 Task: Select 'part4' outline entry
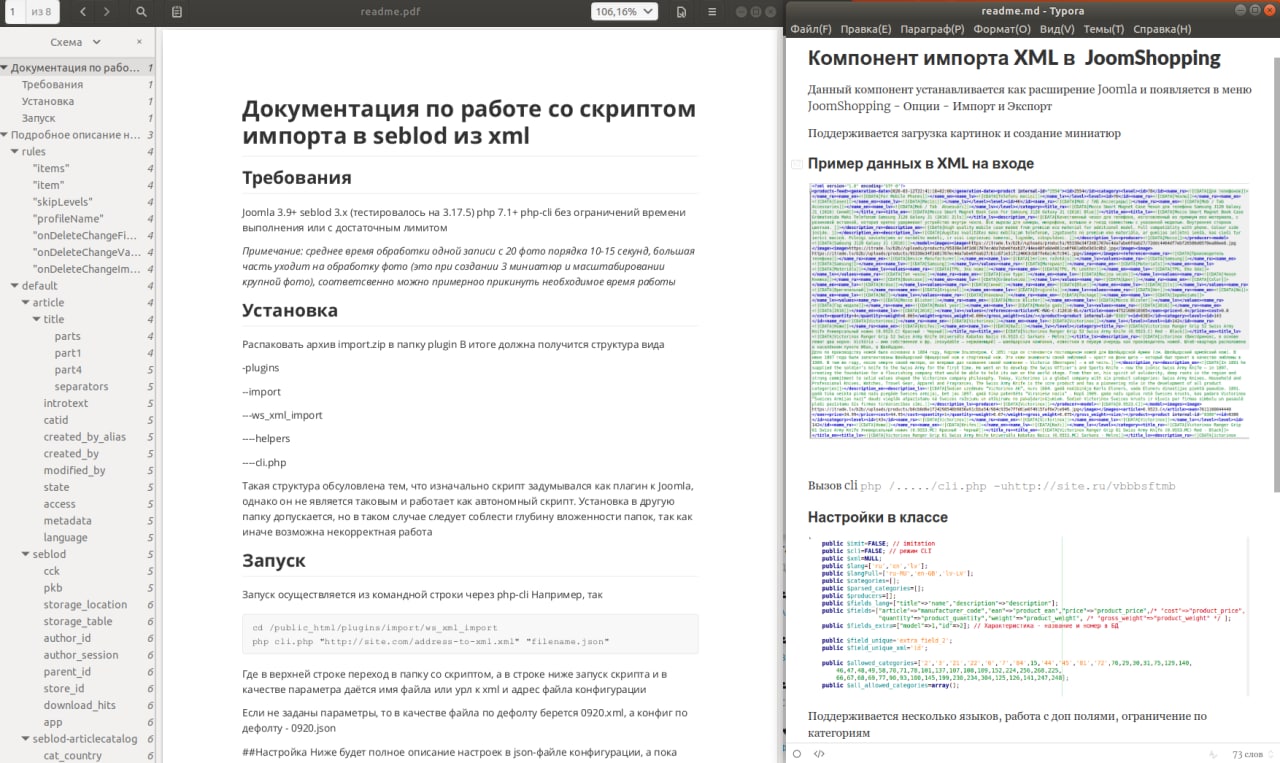click(x=68, y=370)
